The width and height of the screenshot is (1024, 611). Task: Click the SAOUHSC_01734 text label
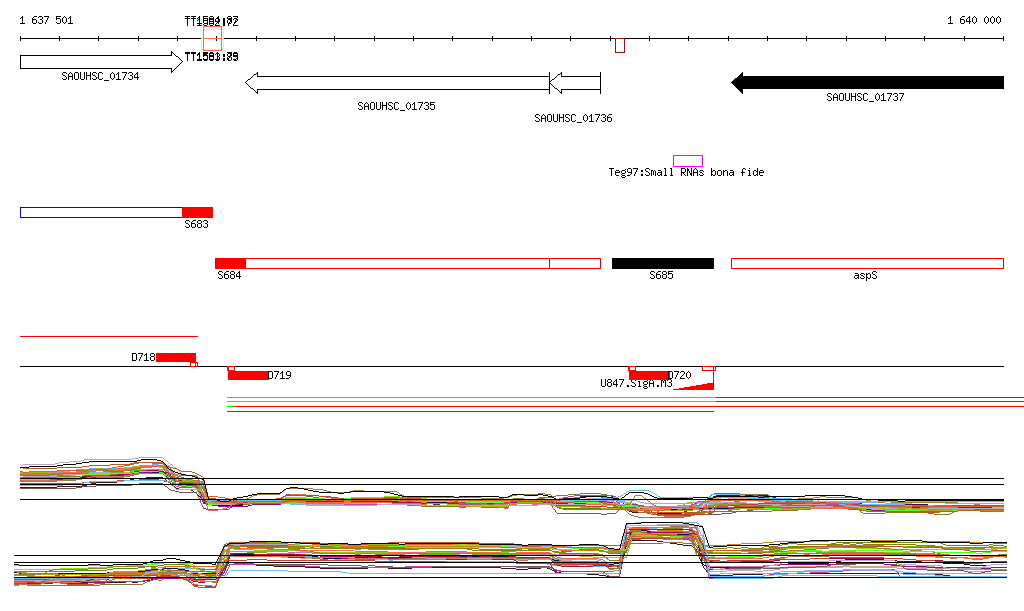point(100,76)
